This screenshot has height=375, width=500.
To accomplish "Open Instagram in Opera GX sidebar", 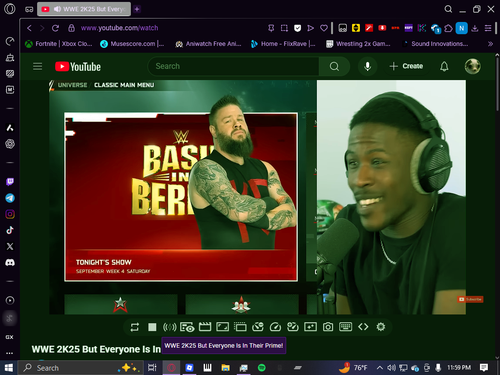I will coord(10,214).
